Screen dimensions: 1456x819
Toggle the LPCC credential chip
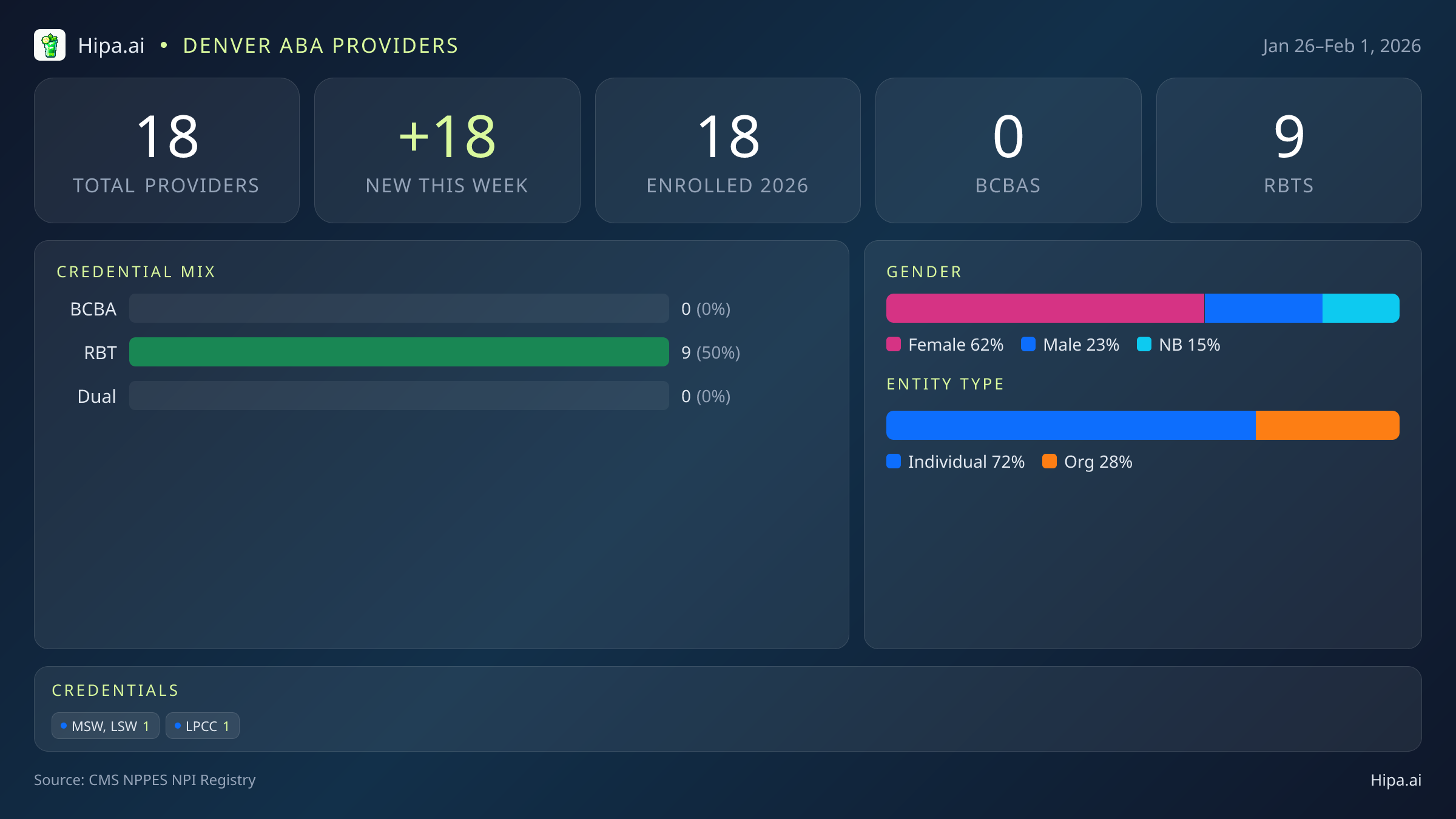click(x=203, y=725)
